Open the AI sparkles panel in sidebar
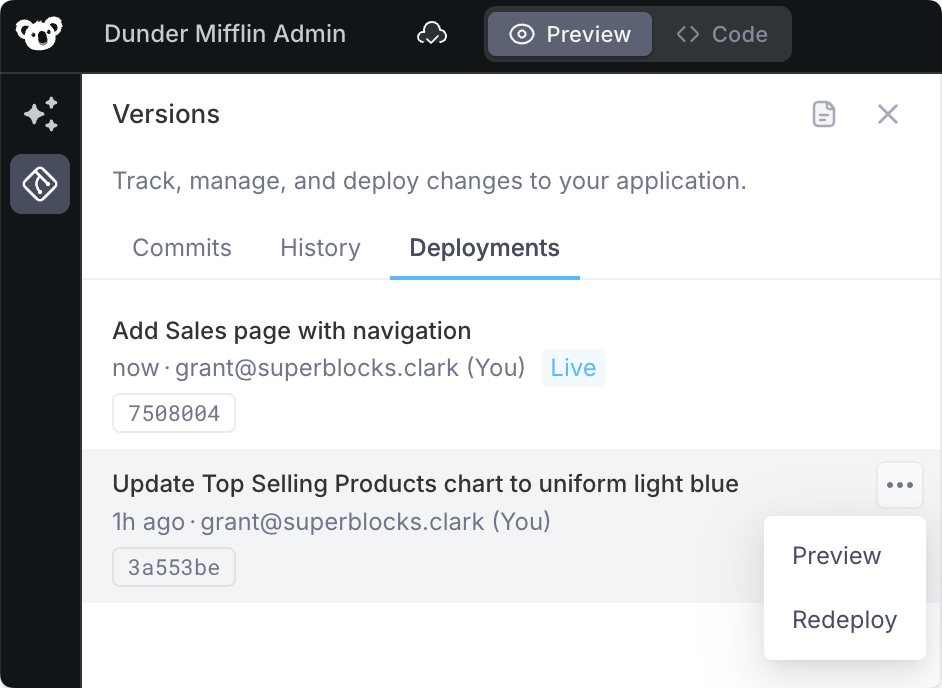Screen dimensions: 942x688 [x=40, y=114]
